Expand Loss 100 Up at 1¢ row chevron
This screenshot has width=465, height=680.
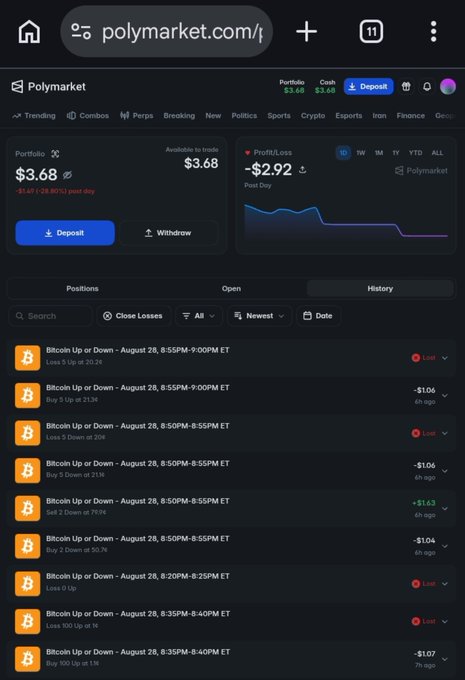tap(445, 621)
